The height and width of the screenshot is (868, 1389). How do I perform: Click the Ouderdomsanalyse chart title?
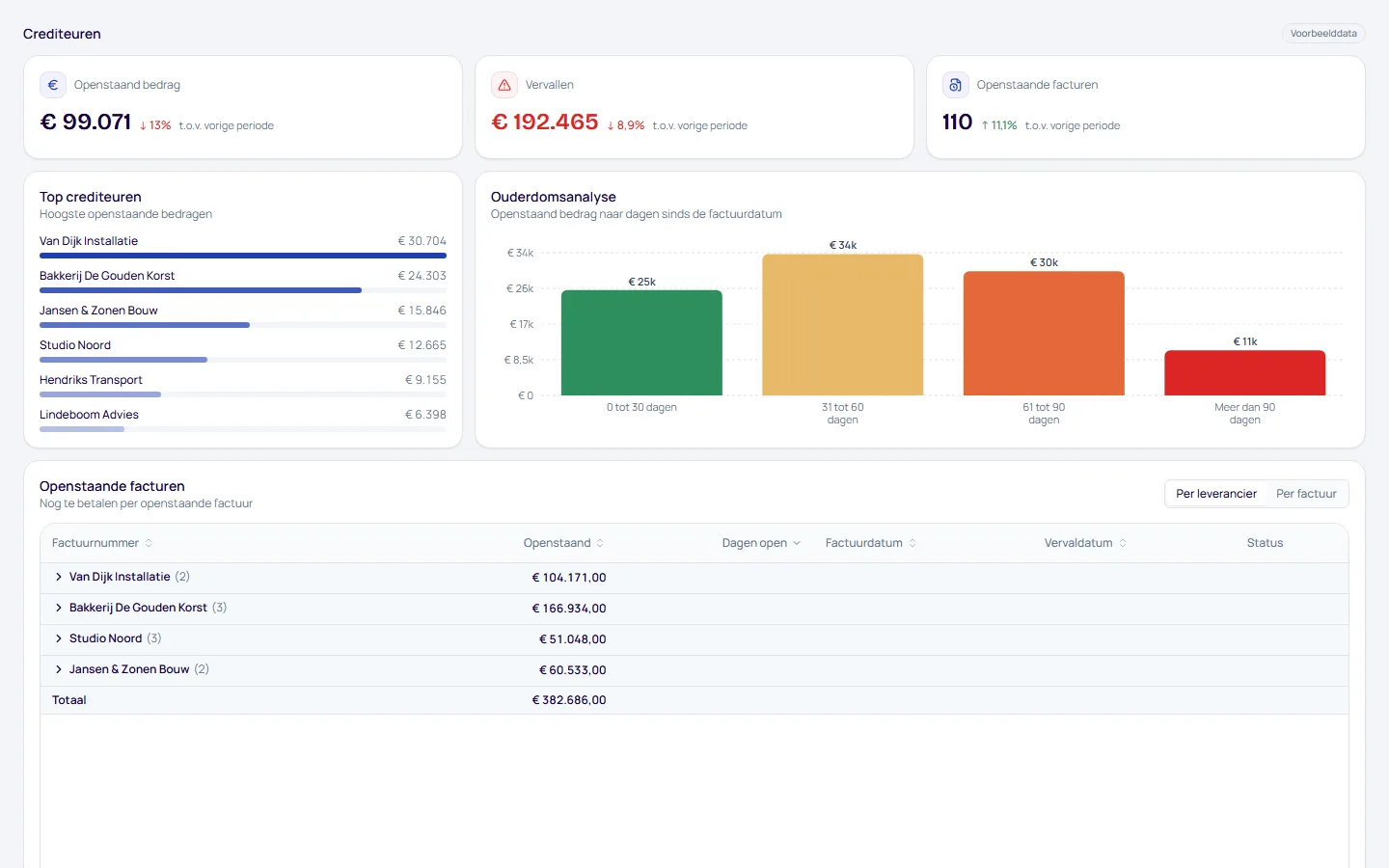[554, 197]
